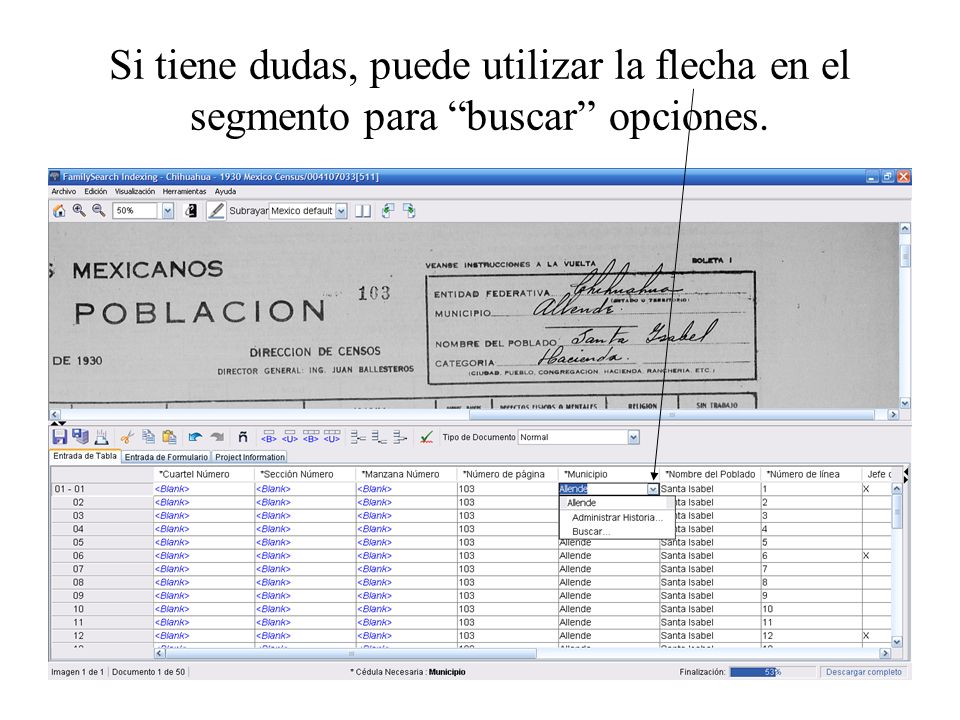Zoom out of the census image
Viewport: 960px width, 720px height.
[98, 211]
